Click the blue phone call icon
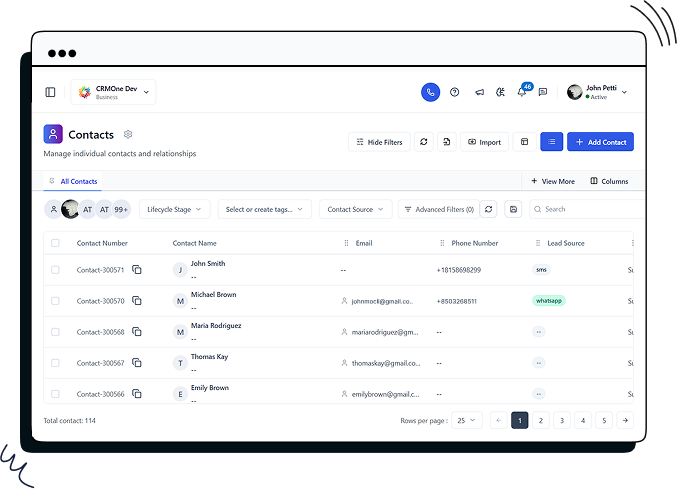This screenshot has height=489, width=677. point(430,92)
